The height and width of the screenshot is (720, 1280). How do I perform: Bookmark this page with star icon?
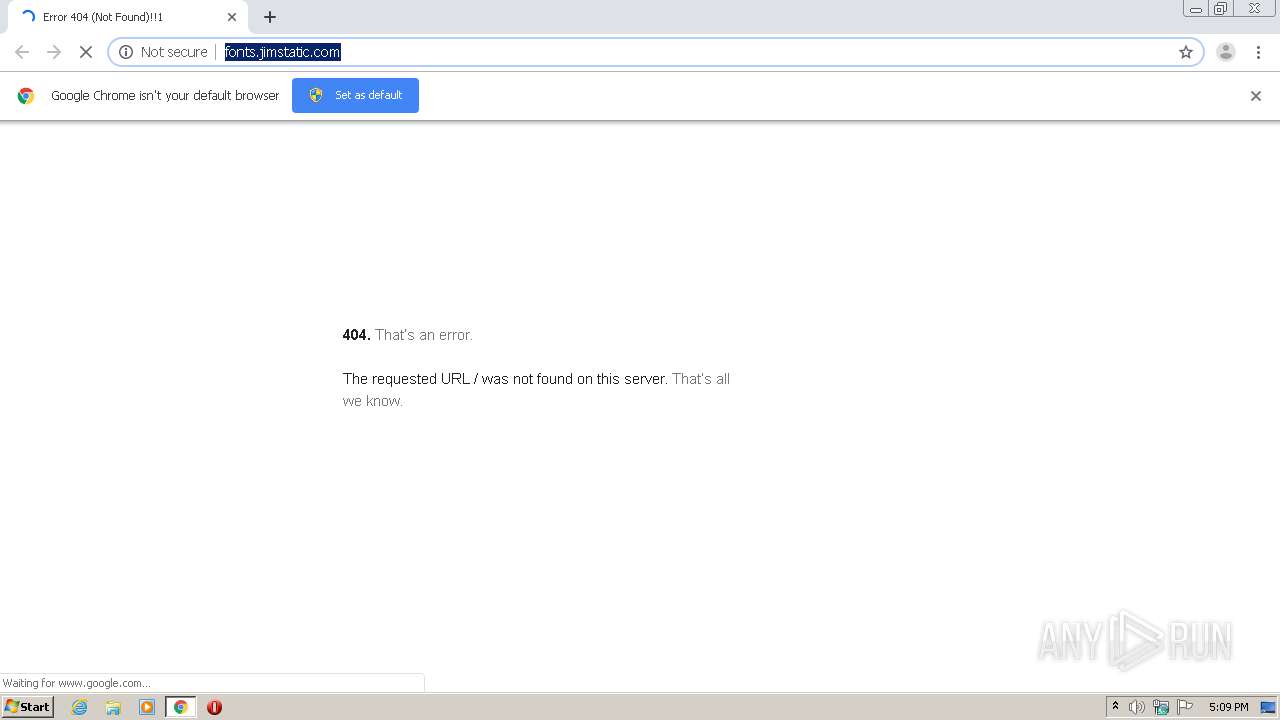tap(1186, 52)
